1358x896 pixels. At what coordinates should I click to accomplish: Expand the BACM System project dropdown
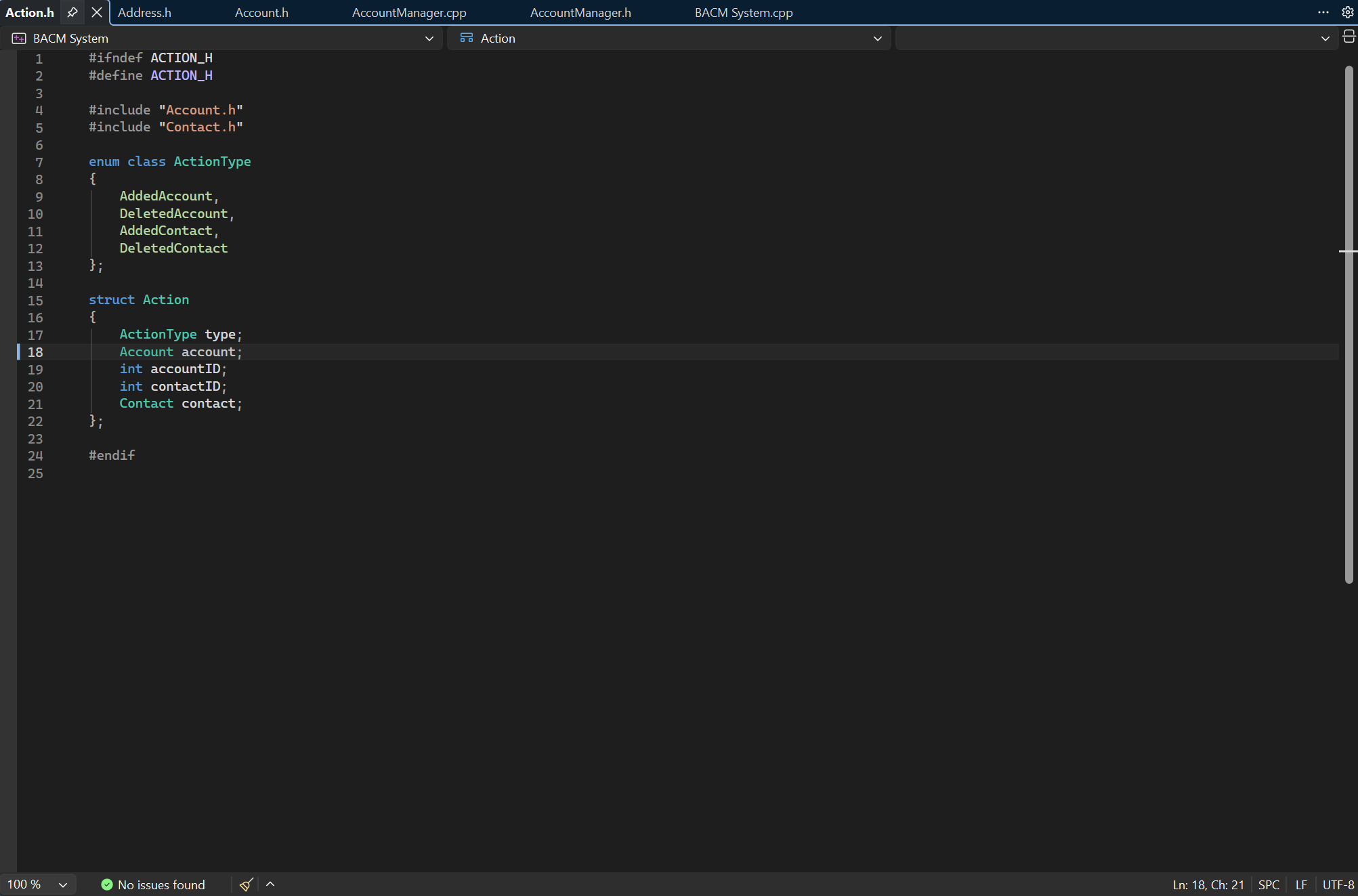429,39
